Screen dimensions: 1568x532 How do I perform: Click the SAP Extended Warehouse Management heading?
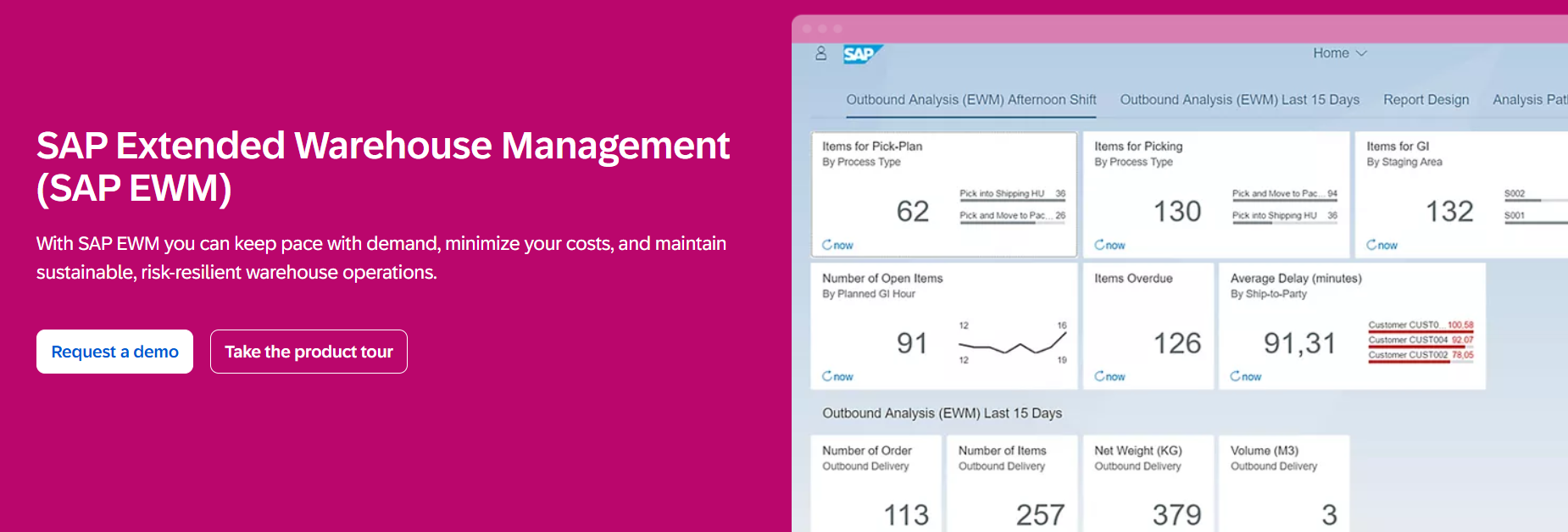(383, 167)
